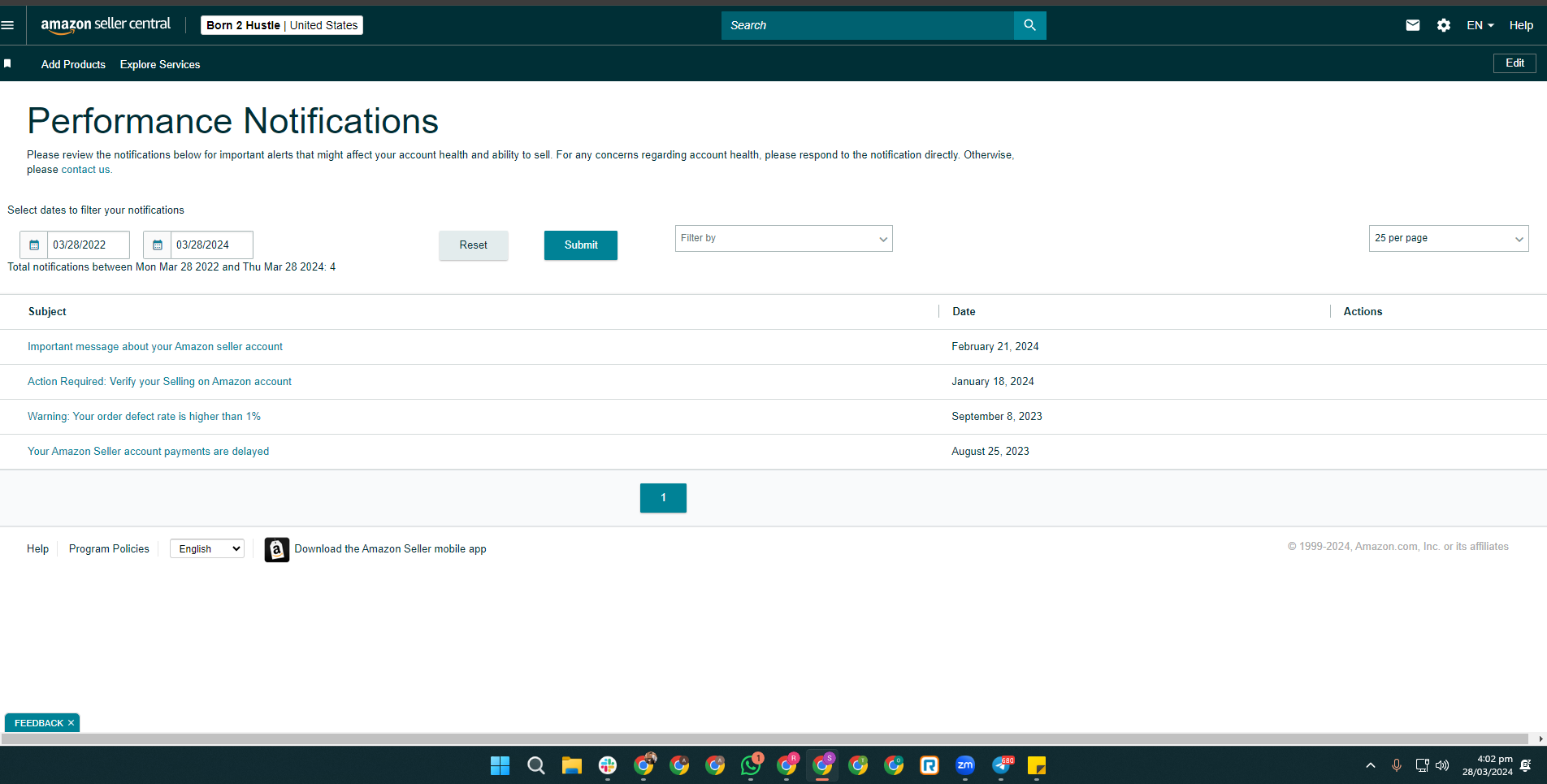Click the Amazon Seller Central logo

tap(106, 25)
